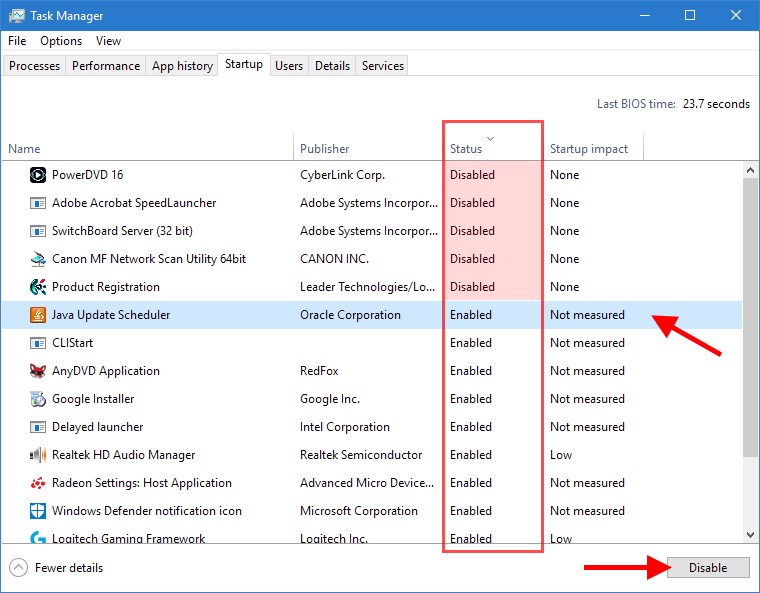Select the AnyDVD Application fox icon

pos(37,371)
